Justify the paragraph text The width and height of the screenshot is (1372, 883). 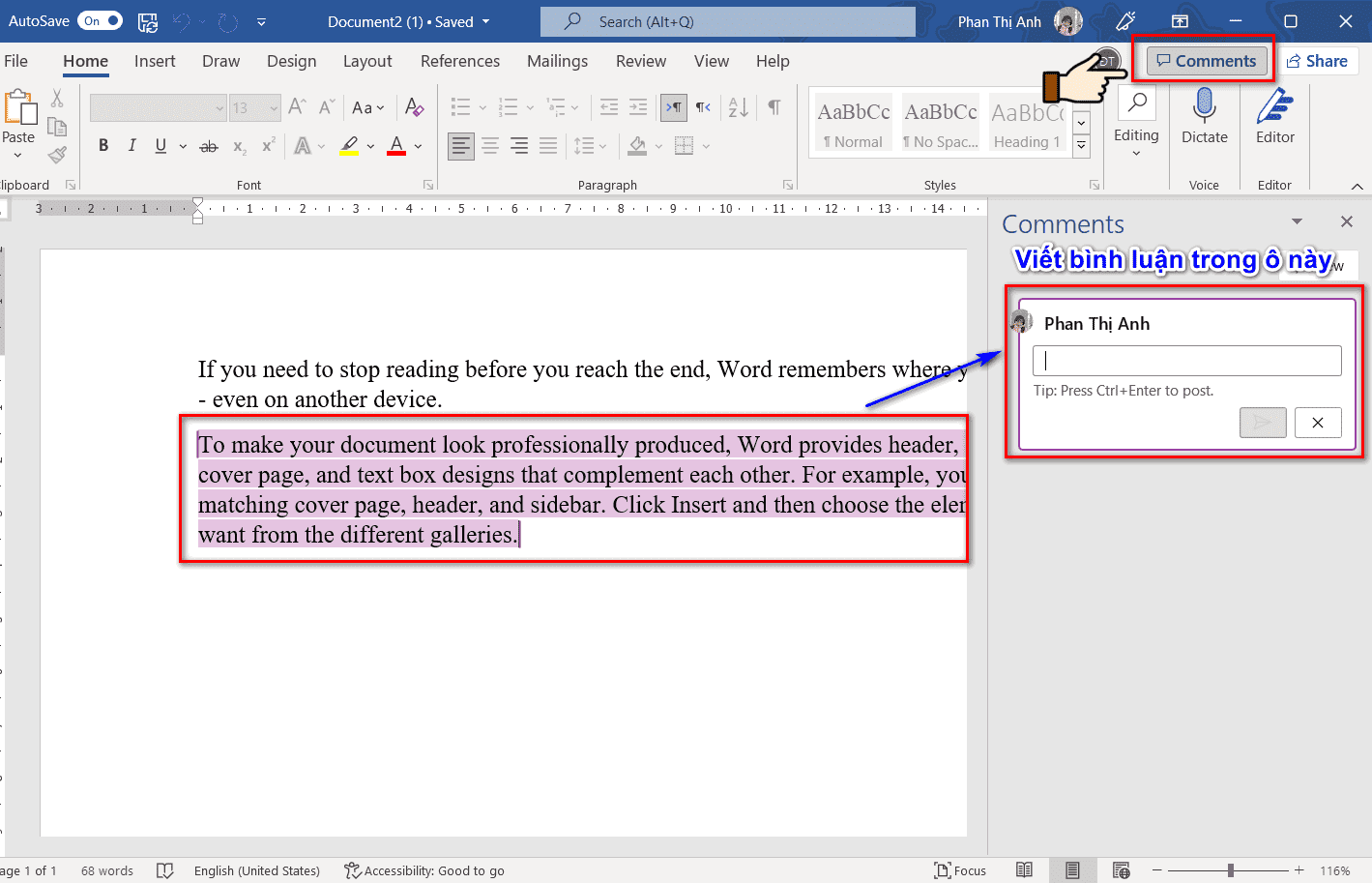[548, 146]
